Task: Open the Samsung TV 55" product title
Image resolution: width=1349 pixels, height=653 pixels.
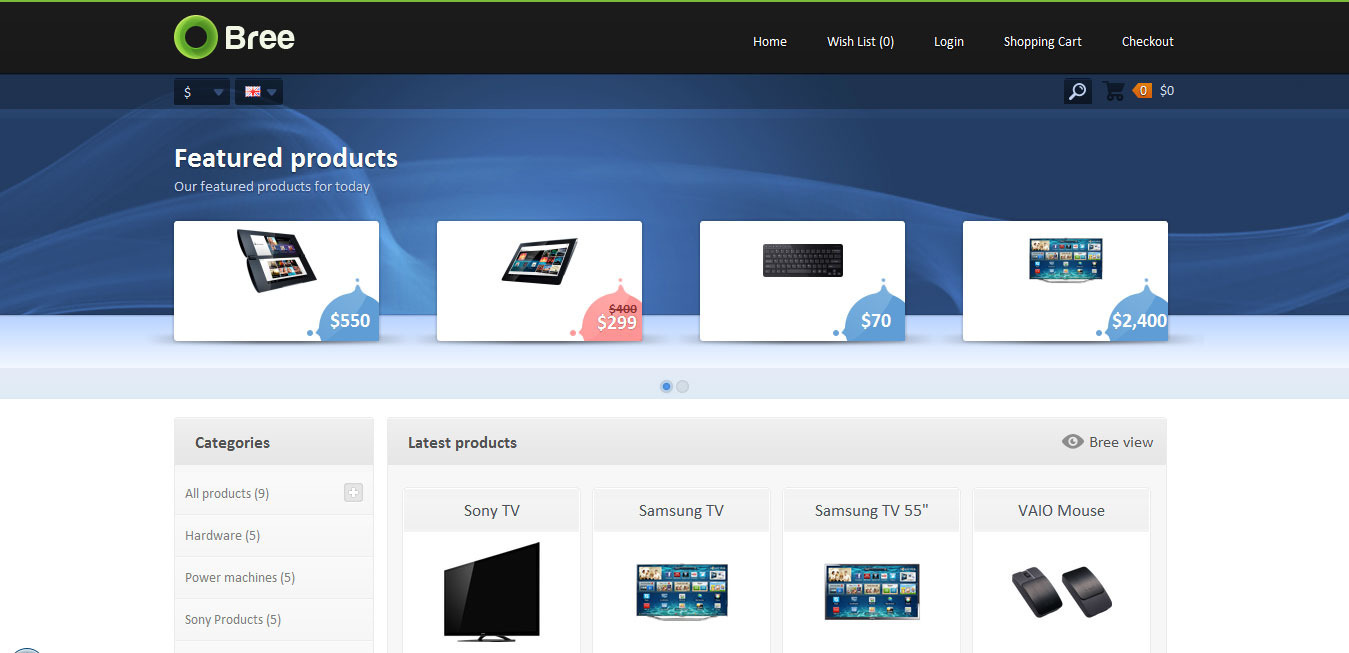Action: (x=872, y=510)
